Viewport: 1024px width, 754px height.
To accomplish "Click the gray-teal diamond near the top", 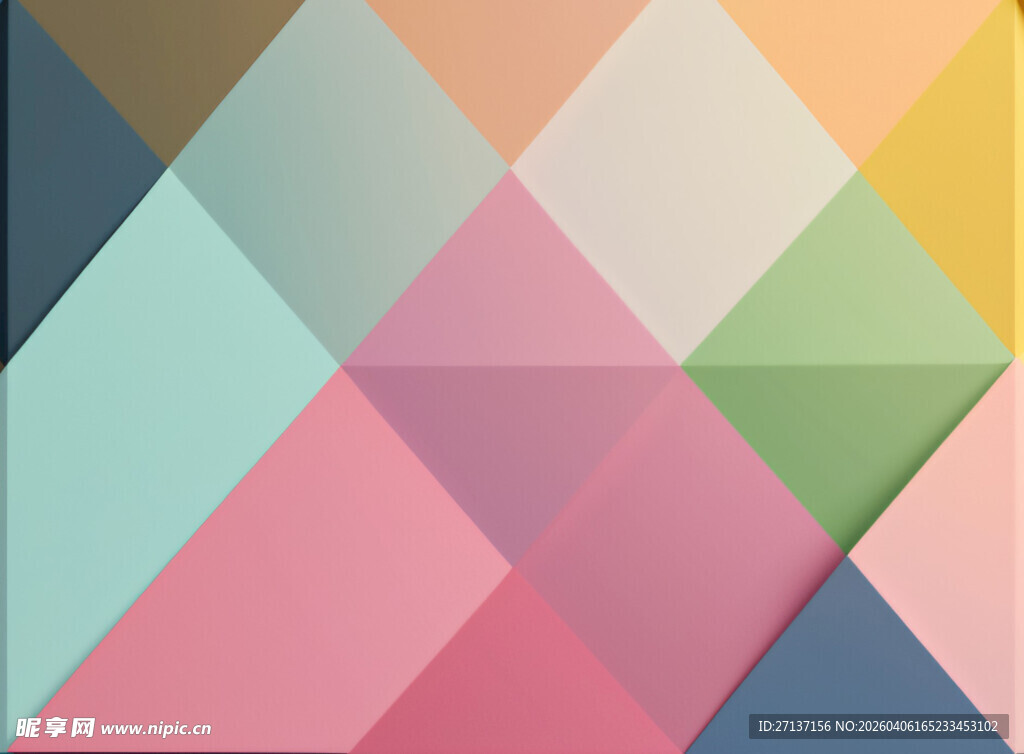I will click(x=340, y=180).
